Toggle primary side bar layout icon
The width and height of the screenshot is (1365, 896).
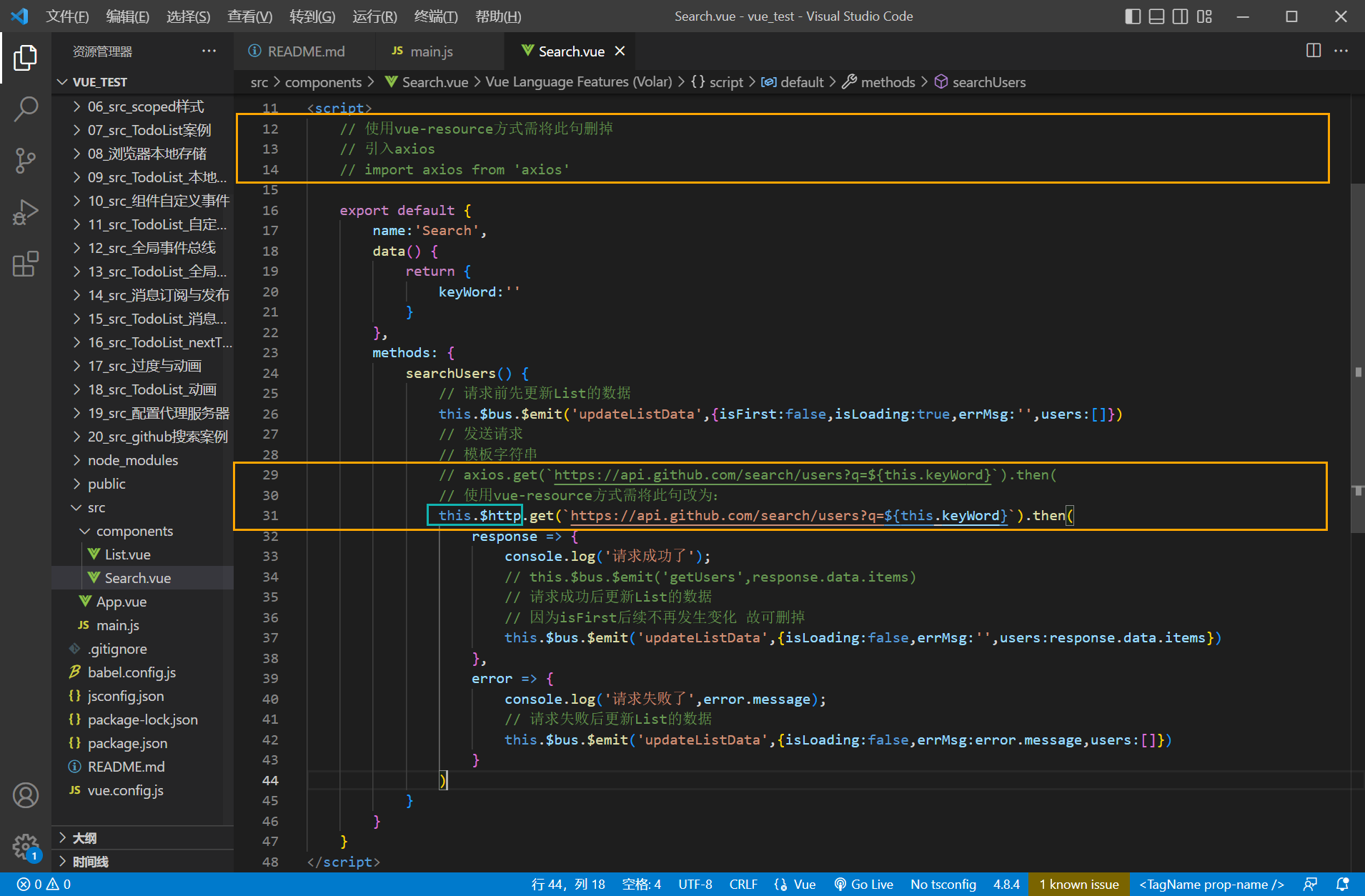pyautogui.click(x=1133, y=16)
